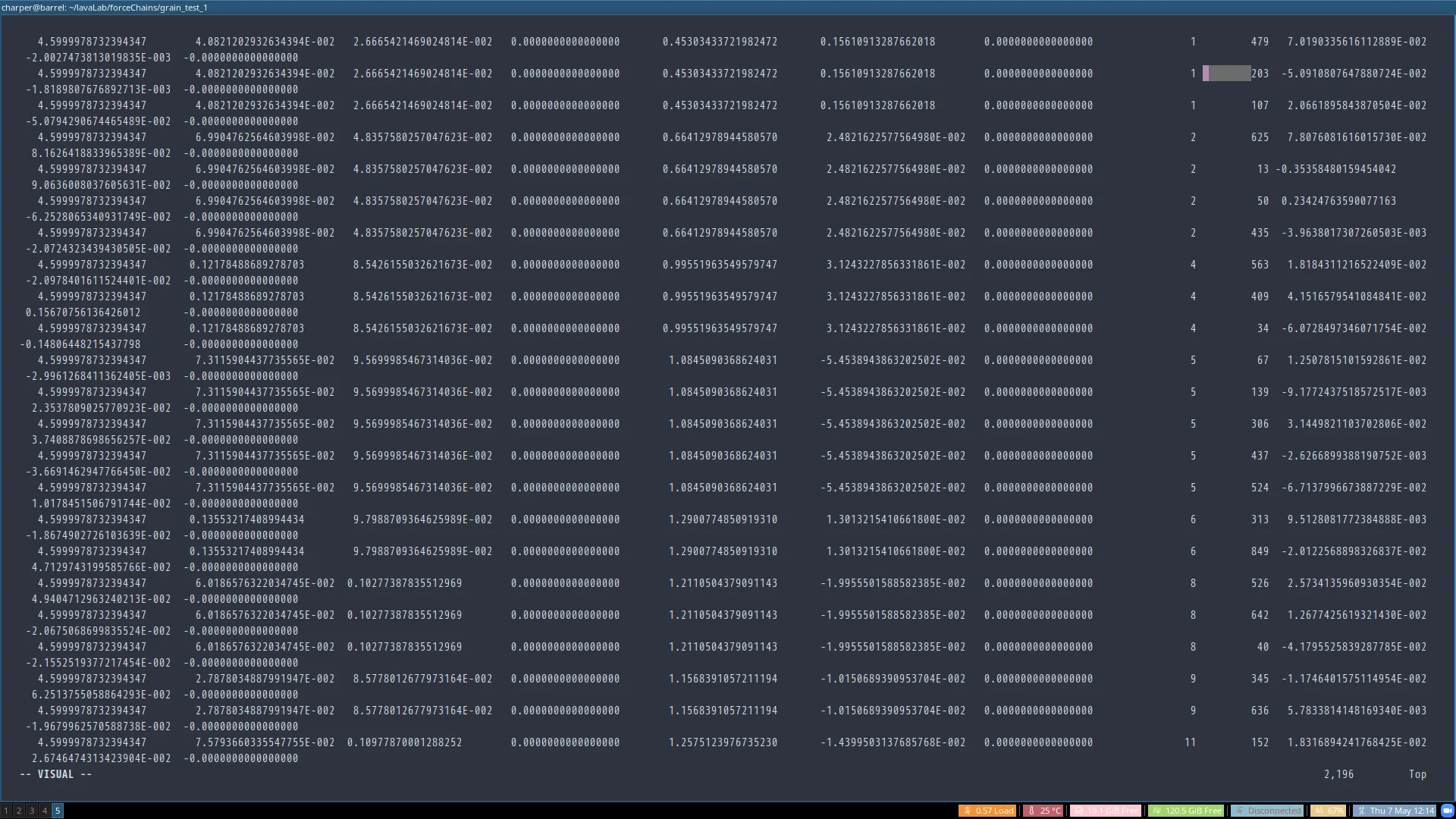The width and height of the screenshot is (1456, 819).
Task: Click the 120.5 GiB Free disk indicator
Action: tap(1186, 811)
